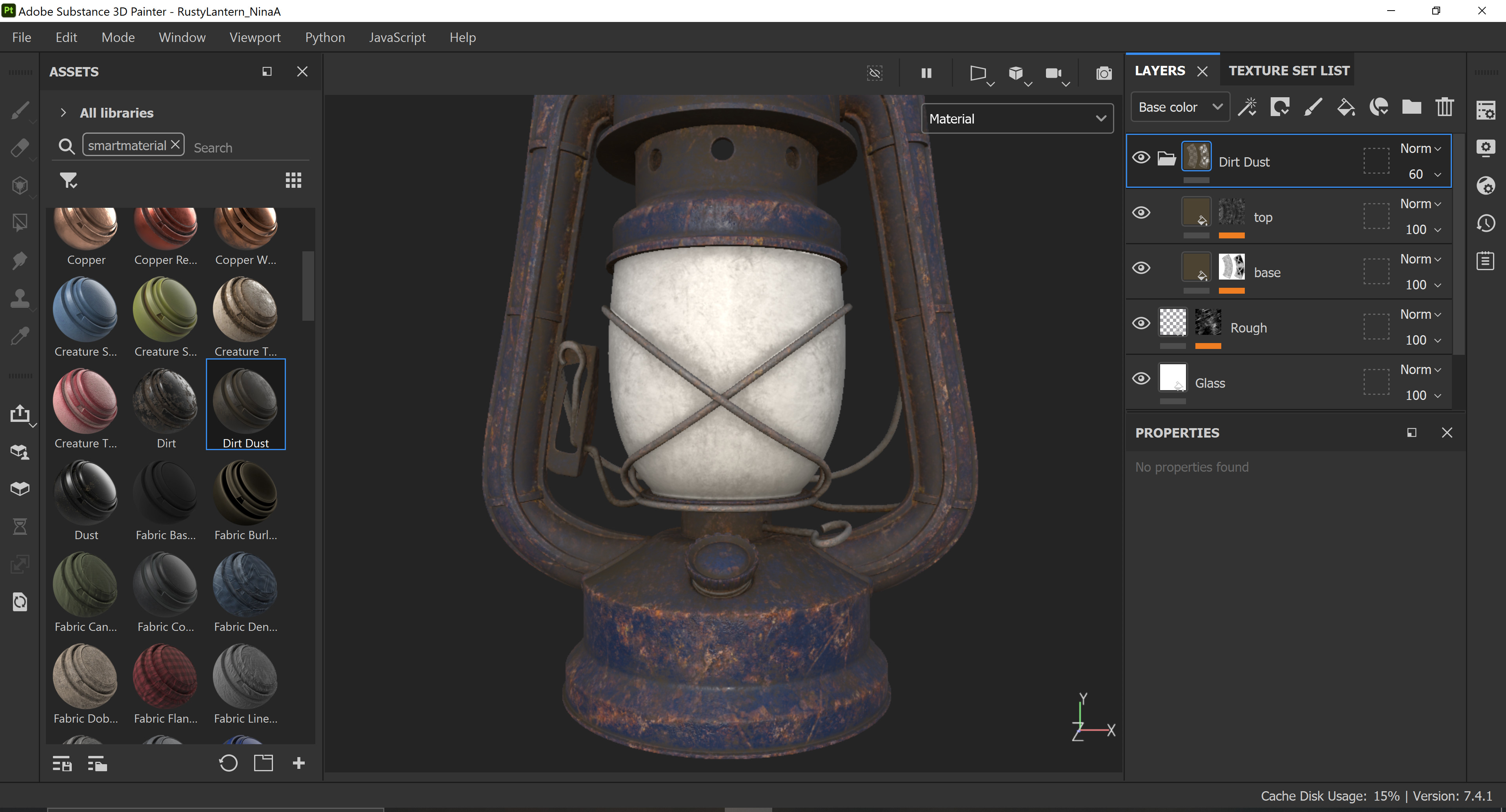Select the base layer mask thumbnail
This screenshot has height=812, width=1506.
point(1231,267)
